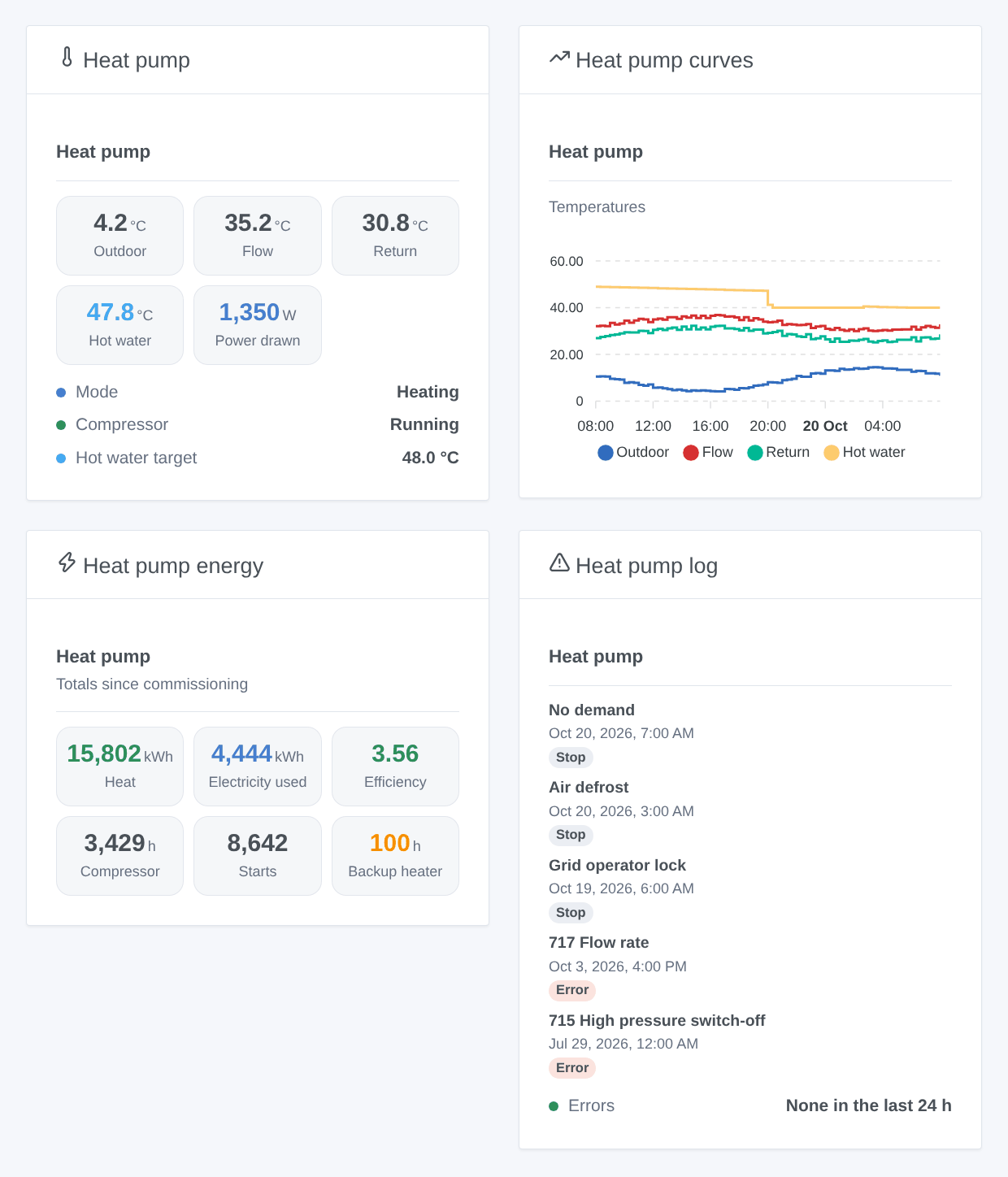Click 715 High pressure switch-off entry

(657, 1021)
